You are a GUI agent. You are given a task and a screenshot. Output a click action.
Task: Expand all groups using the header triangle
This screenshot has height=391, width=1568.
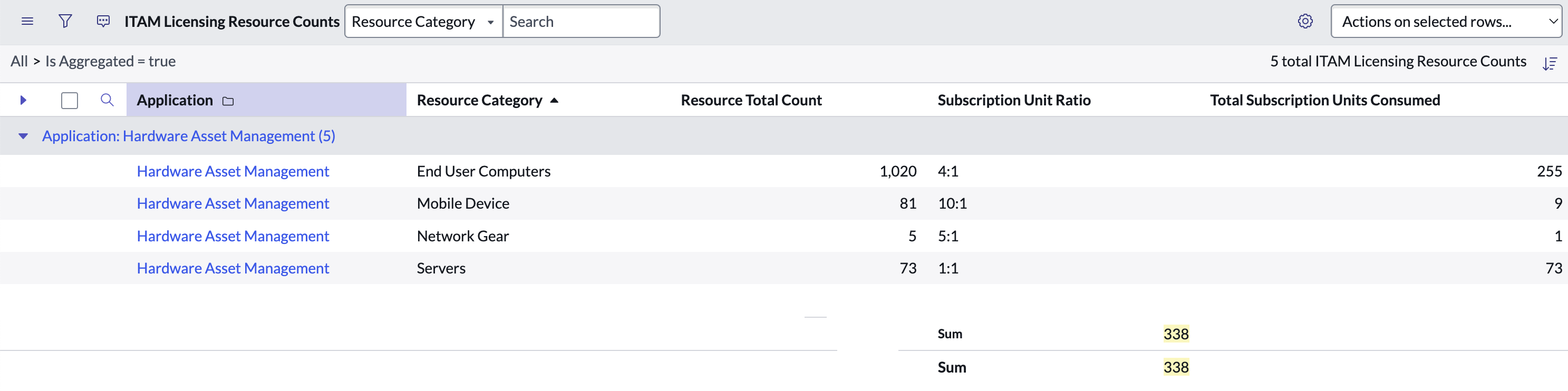coord(23,100)
